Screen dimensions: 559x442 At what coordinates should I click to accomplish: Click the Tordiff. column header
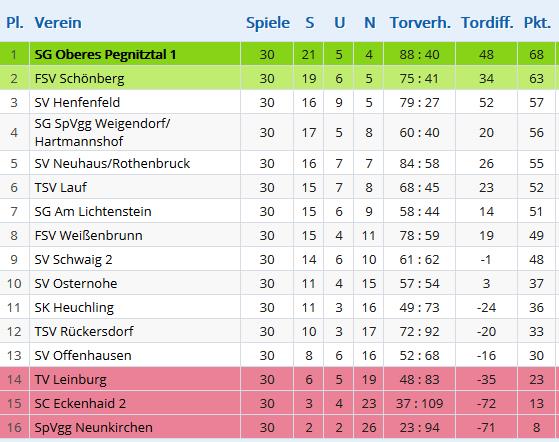click(487, 22)
